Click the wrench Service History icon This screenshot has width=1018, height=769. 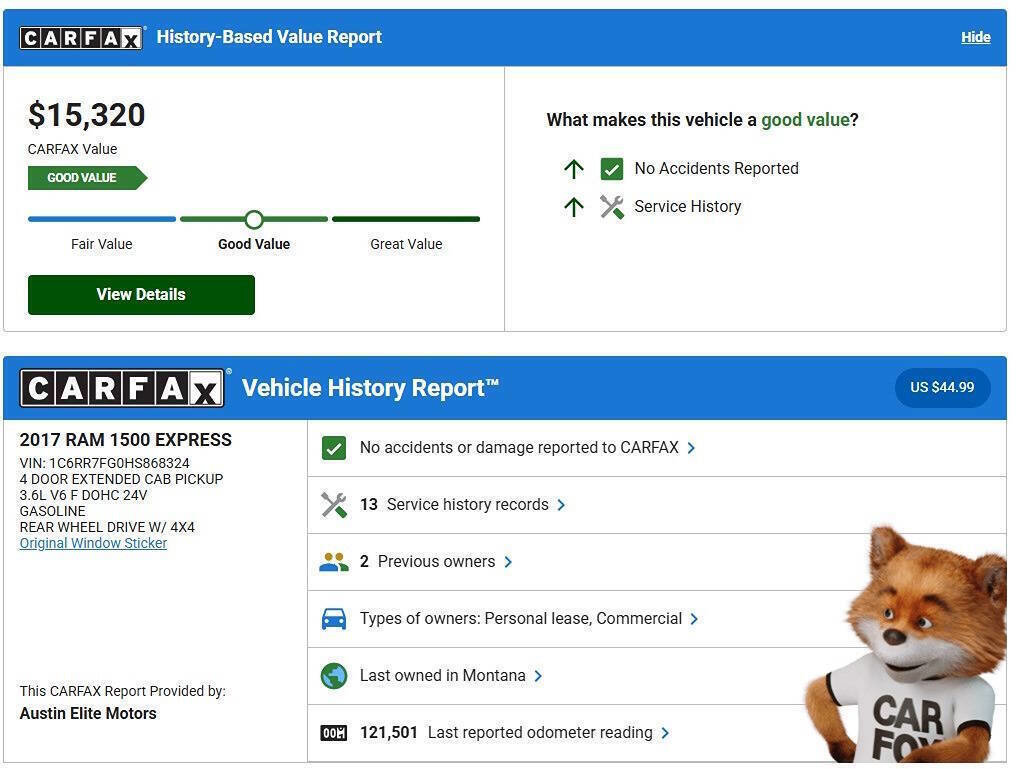tap(612, 207)
